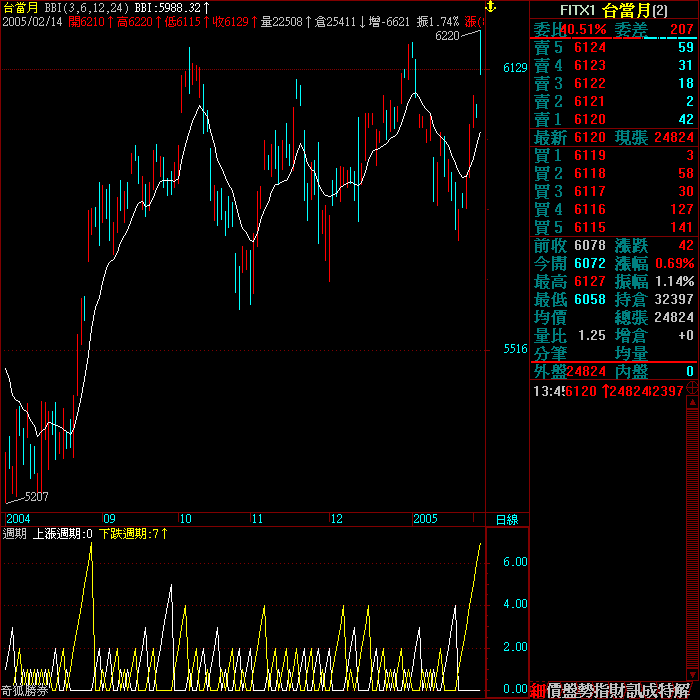
Task: Click the 日線 period selector
Action: [507, 519]
